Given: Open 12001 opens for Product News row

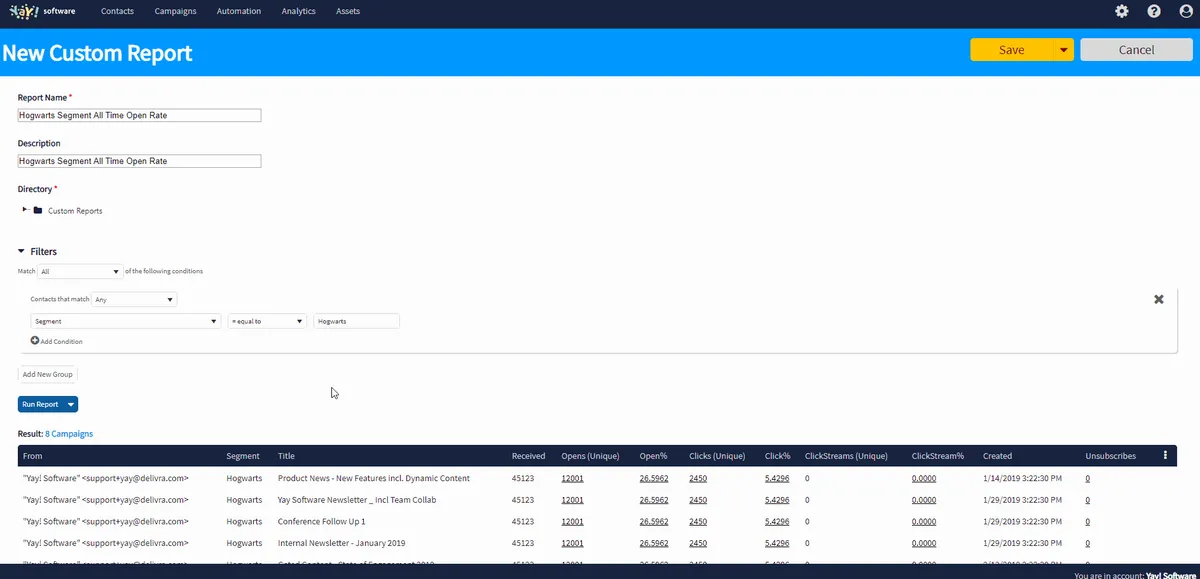Looking at the screenshot, I should click(x=572, y=478).
